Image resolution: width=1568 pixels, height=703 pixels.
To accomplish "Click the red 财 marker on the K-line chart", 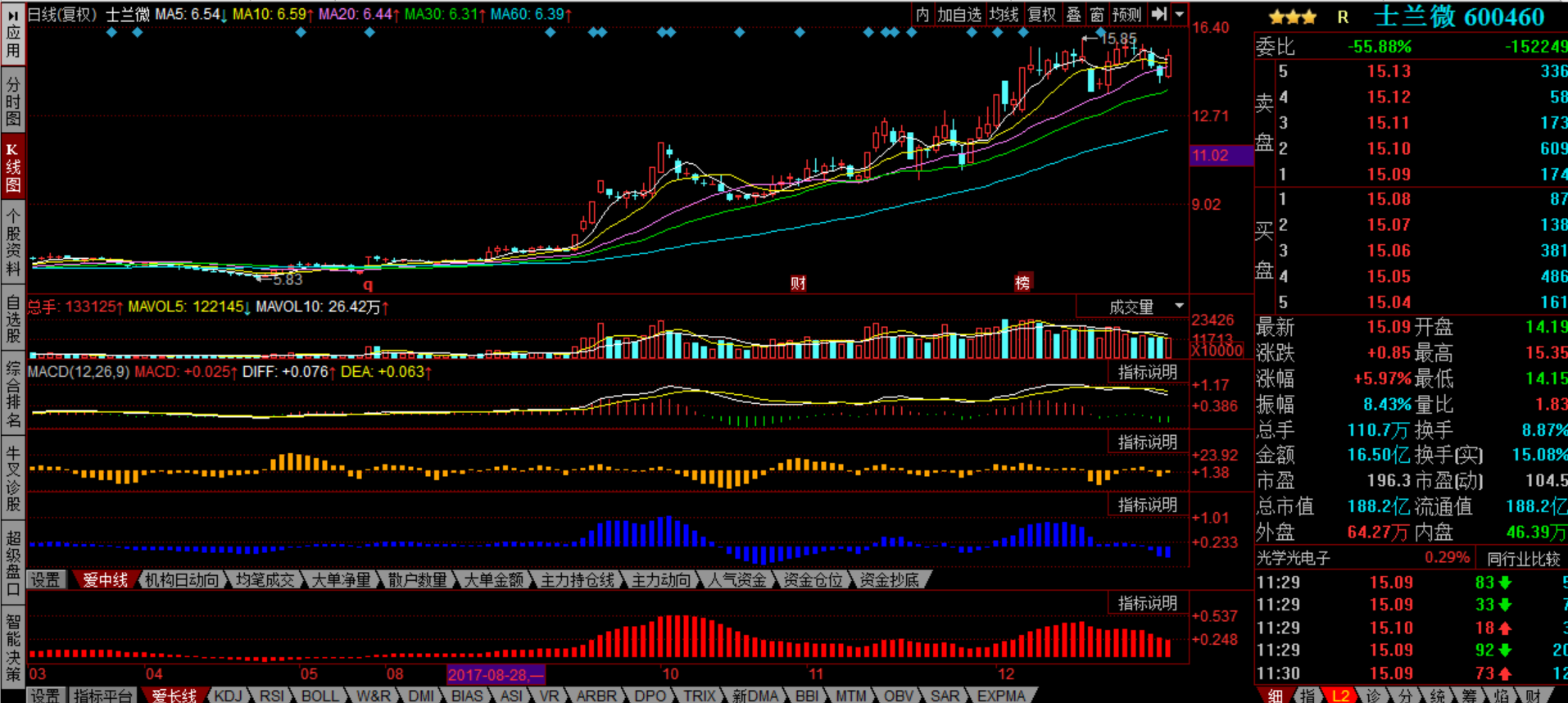I will tap(798, 283).
